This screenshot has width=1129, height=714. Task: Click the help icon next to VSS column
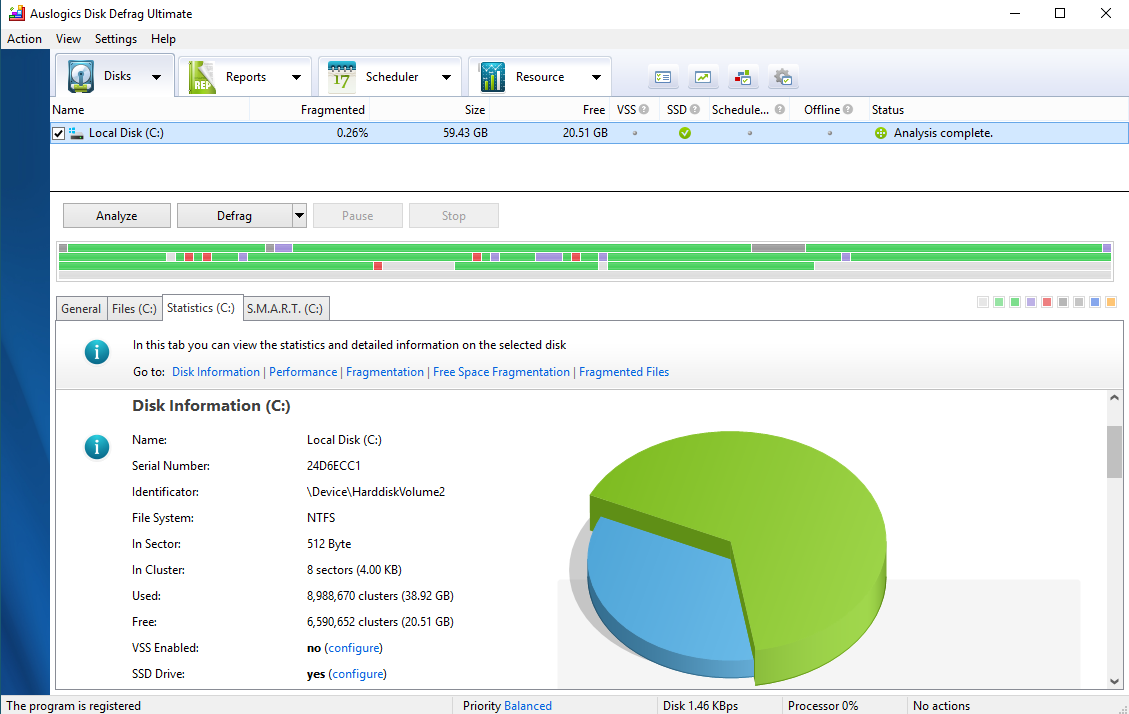pos(644,109)
